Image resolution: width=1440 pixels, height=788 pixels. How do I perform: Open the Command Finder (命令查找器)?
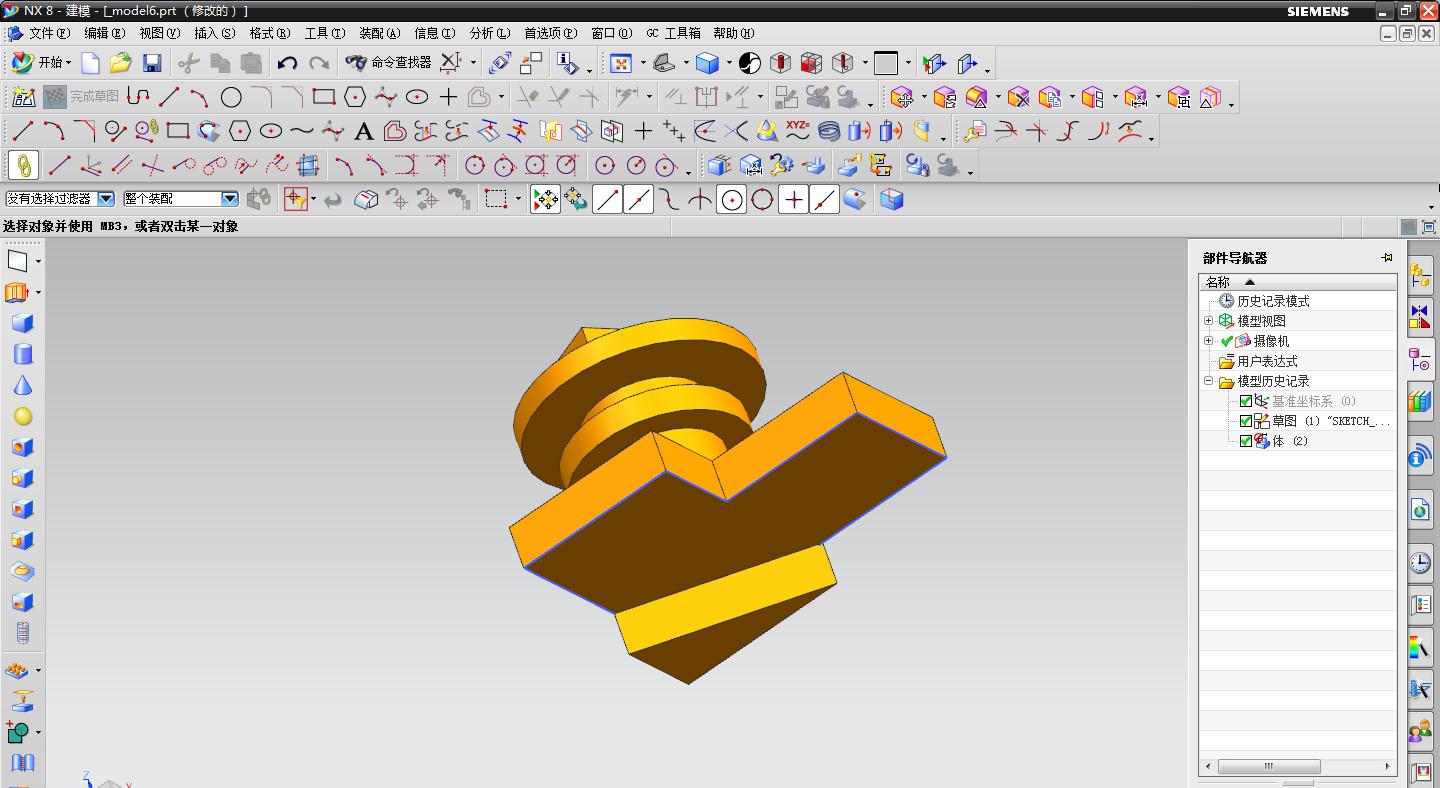click(x=388, y=63)
